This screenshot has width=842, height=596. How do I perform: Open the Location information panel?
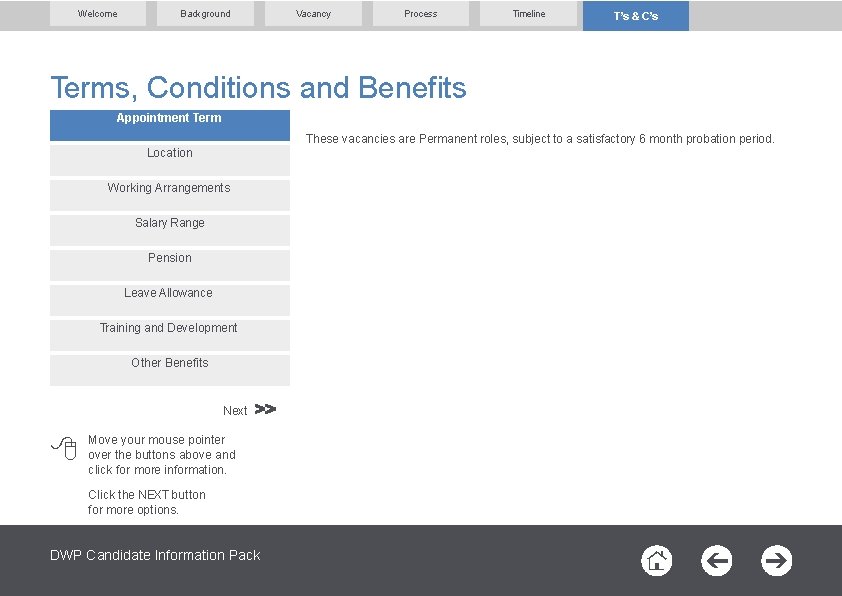169,159
